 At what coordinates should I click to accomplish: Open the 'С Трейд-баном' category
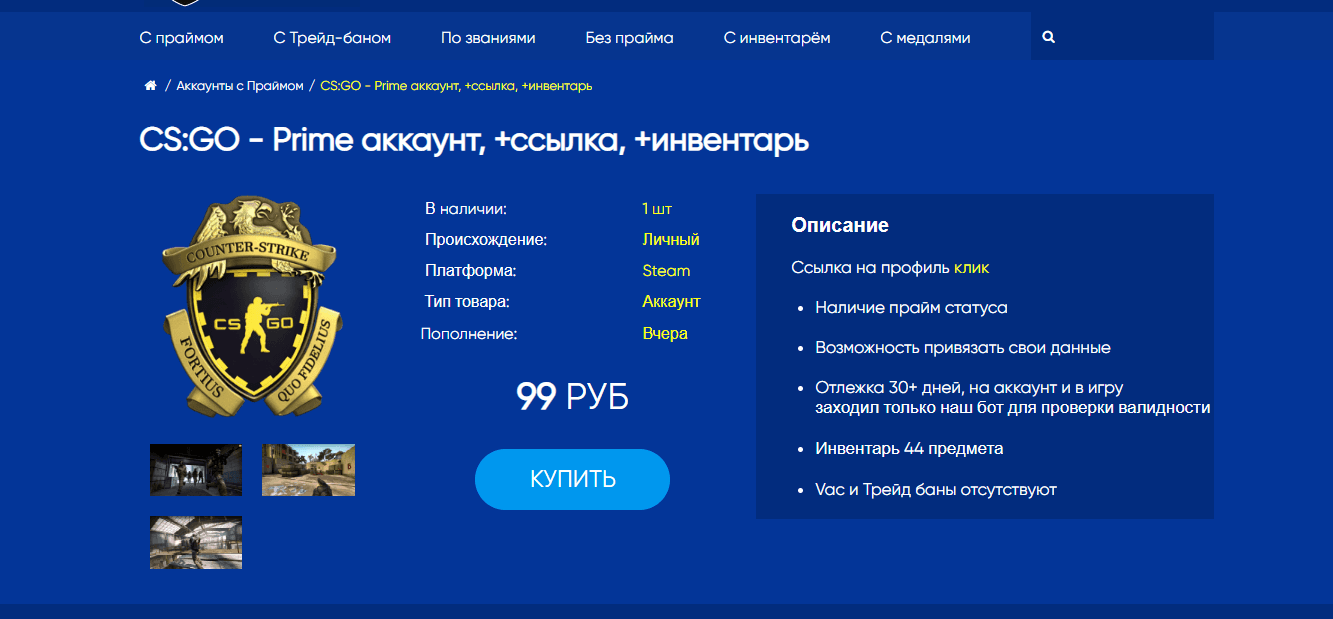[332, 38]
